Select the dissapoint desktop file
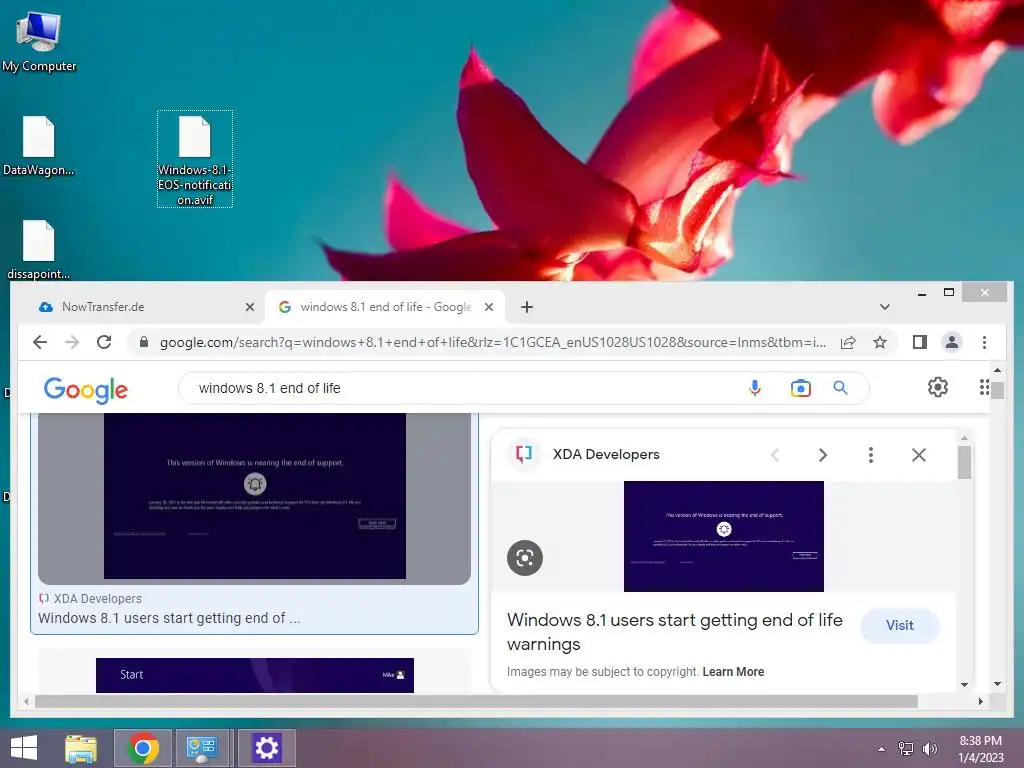 click(x=39, y=249)
